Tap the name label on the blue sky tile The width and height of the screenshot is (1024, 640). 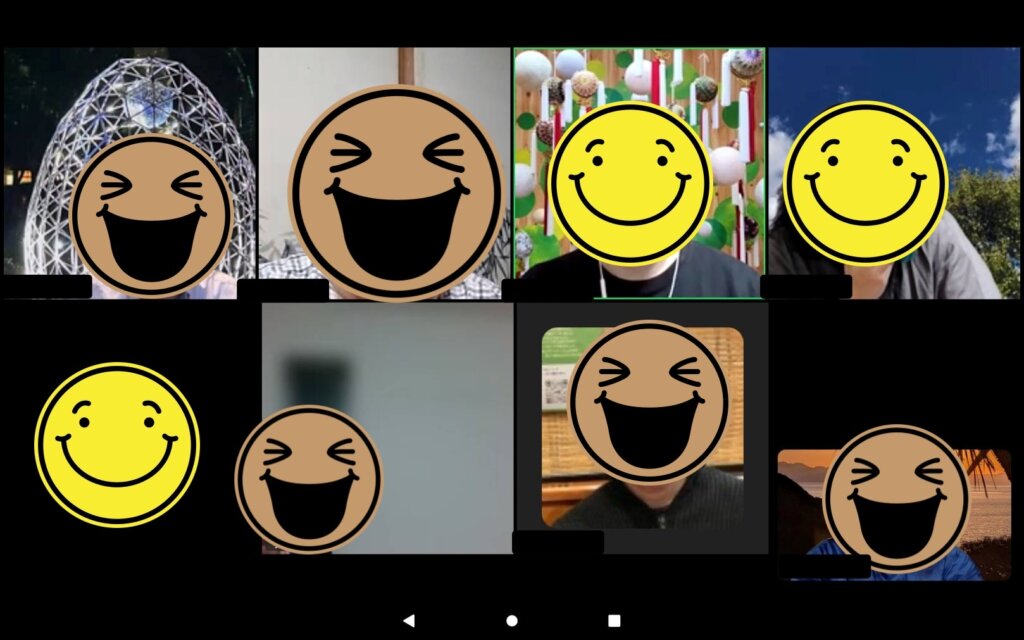(806, 287)
